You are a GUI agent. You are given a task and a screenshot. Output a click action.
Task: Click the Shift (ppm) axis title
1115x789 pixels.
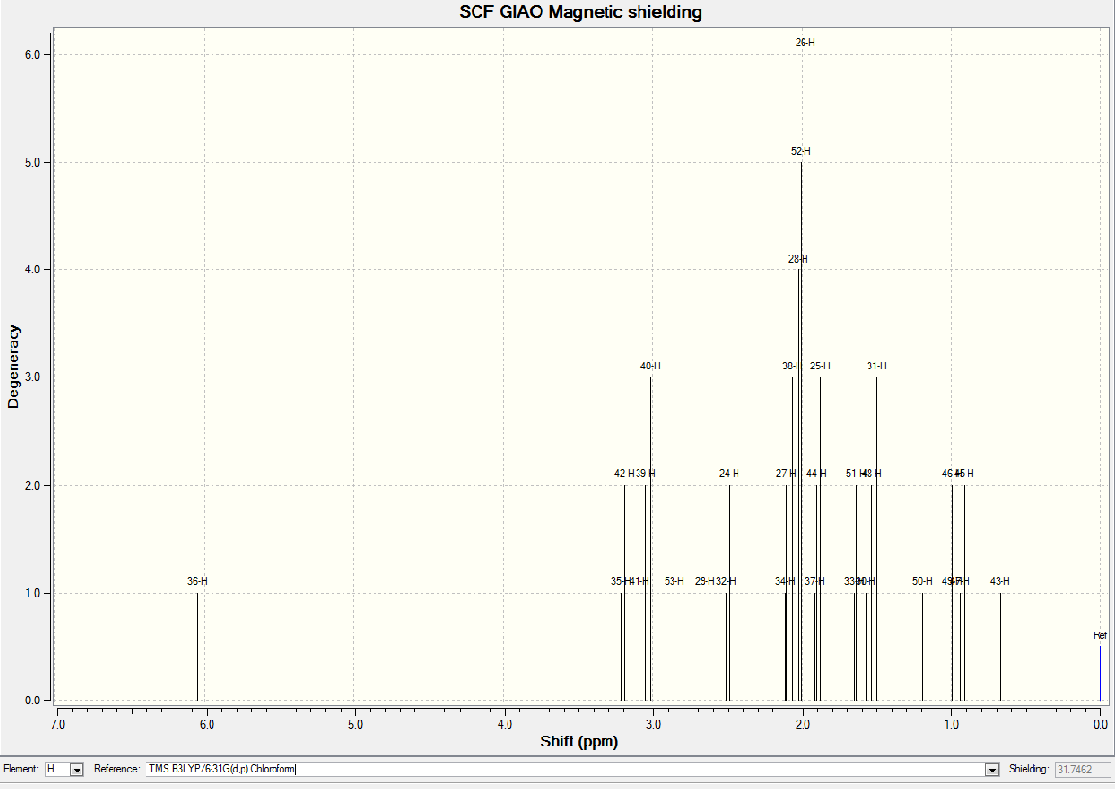[x=579, y=741]
